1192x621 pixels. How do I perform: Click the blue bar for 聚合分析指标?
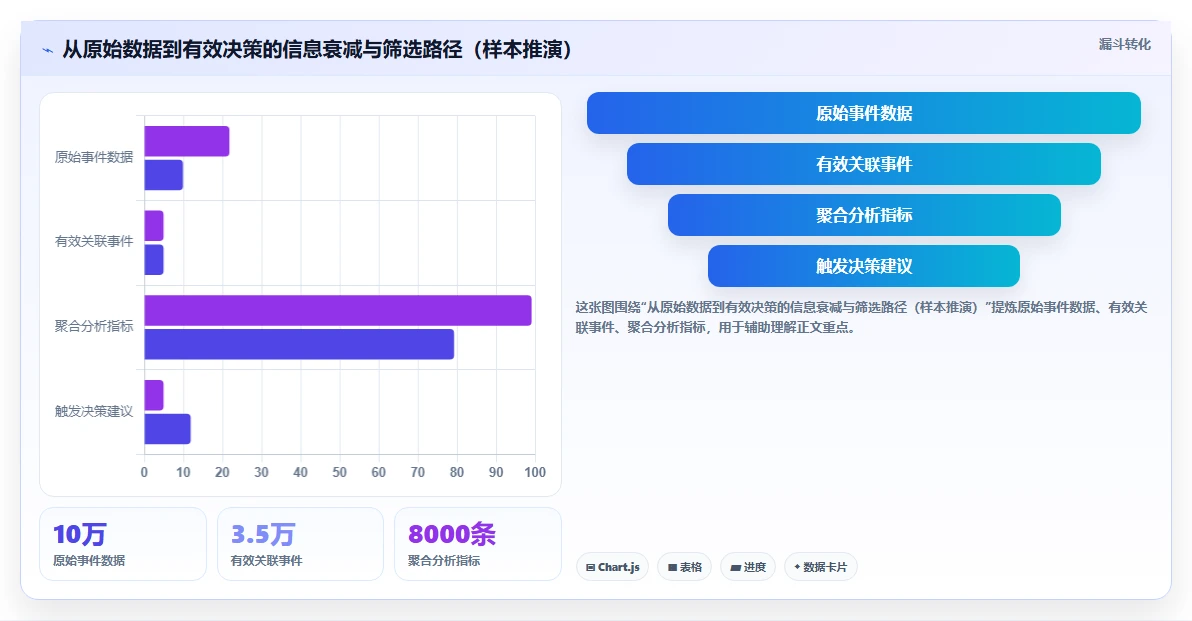point(299,344)
